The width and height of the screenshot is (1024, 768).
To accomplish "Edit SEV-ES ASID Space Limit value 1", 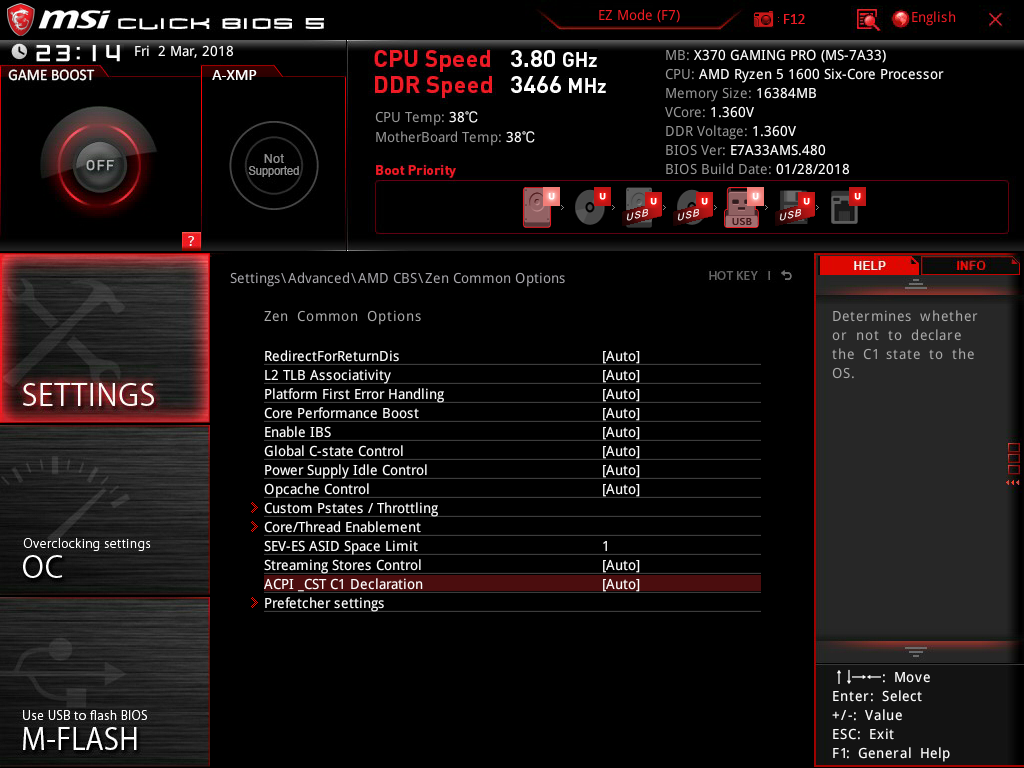I will (605, 546).
